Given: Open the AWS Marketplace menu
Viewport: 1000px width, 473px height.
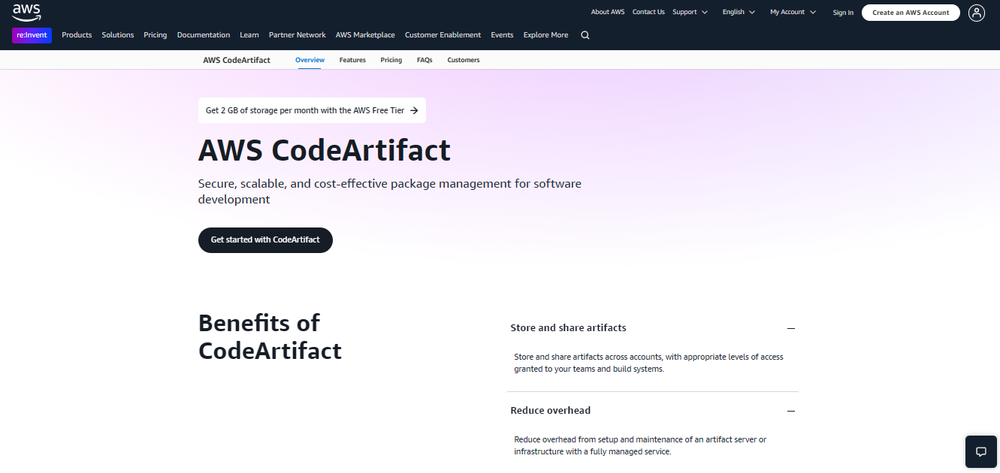Looking at the screenshot, I should point(365,35).
